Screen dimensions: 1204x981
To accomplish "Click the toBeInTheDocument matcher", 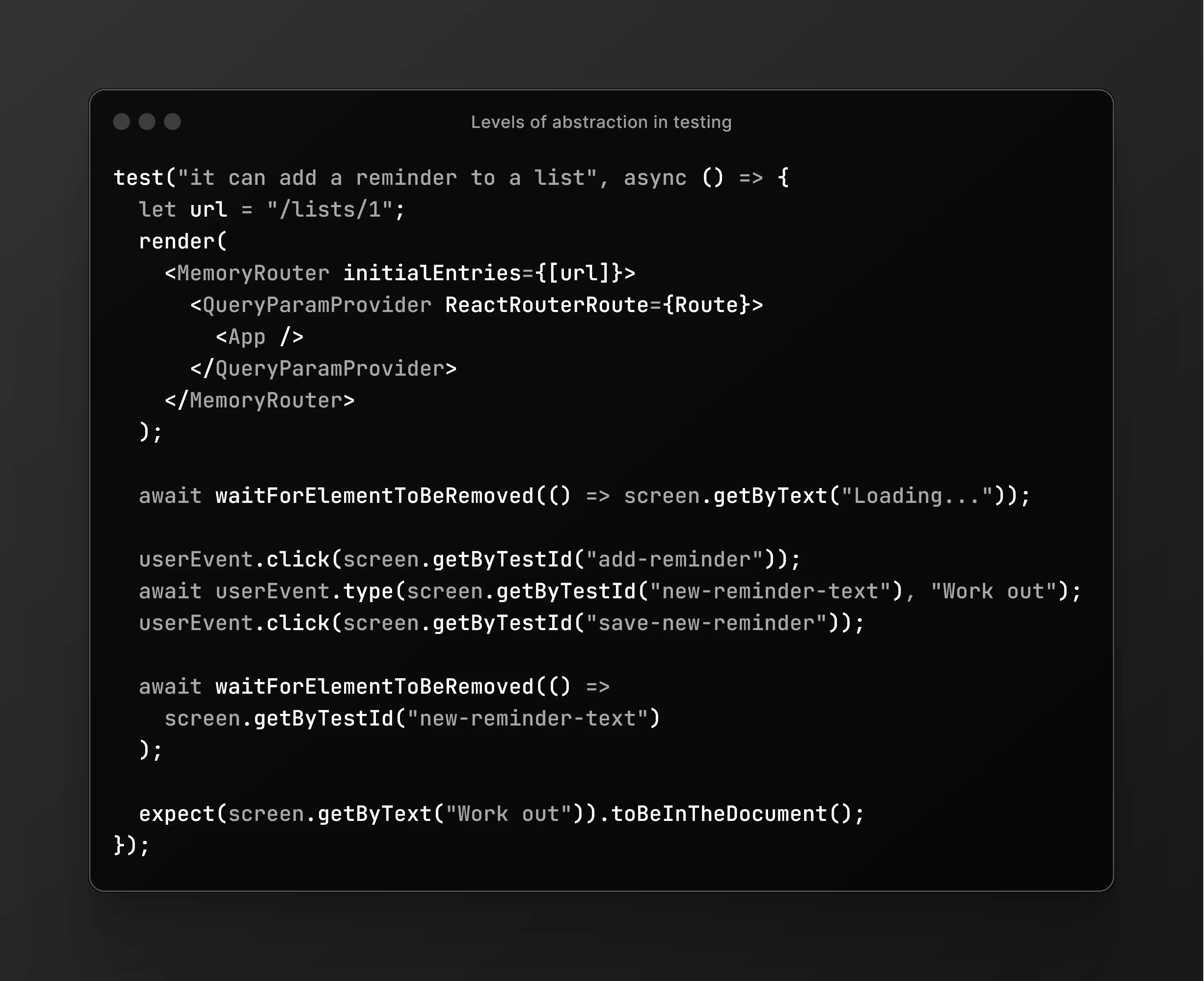I will tap(719, 814).
